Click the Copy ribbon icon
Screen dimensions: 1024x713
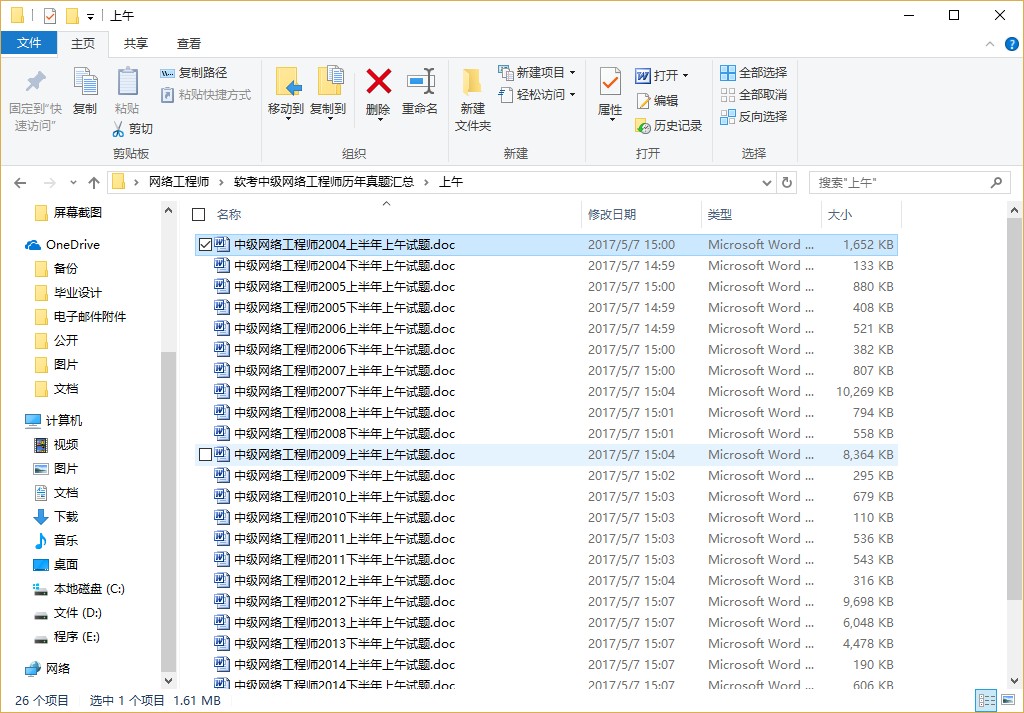pos(85,82)
